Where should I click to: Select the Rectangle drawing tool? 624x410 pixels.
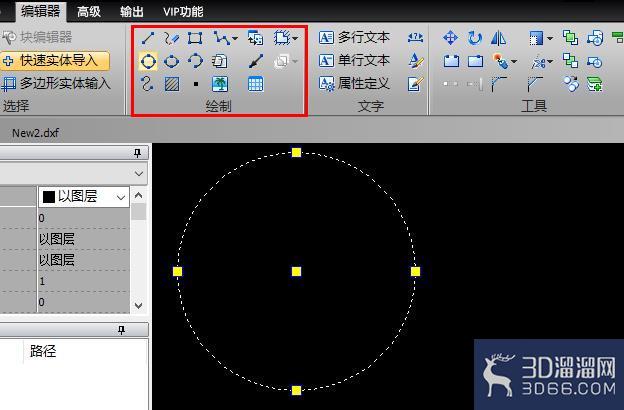pos(195,38)
